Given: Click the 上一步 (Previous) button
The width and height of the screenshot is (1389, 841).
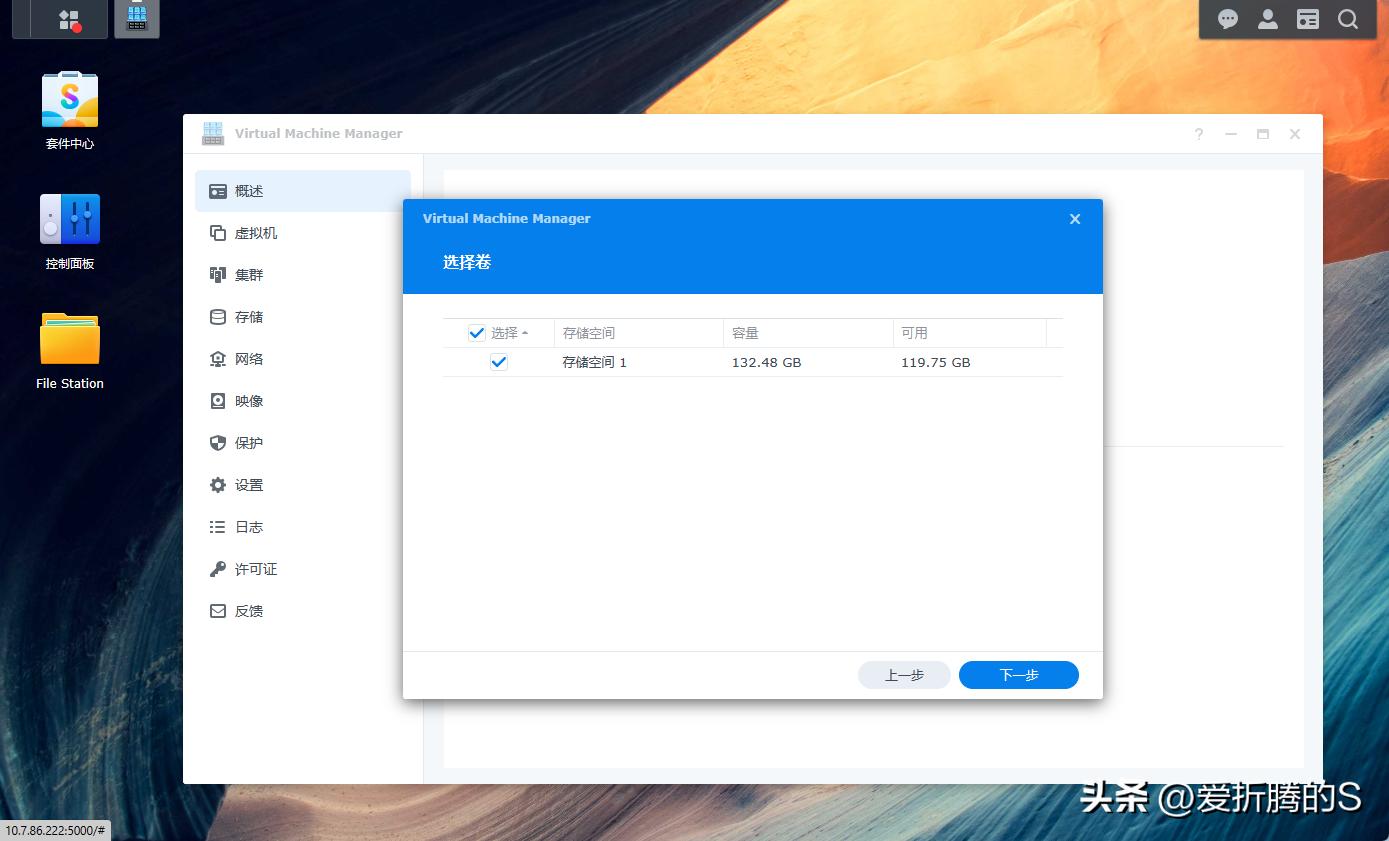Looking at the screenshot, I should pyautogui.click(x=903, y=675).
